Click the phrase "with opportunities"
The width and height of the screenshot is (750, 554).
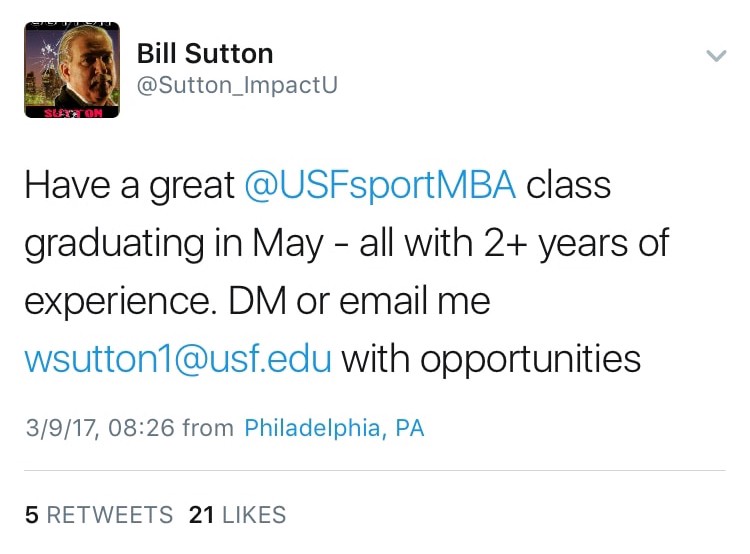click(491, 358)
